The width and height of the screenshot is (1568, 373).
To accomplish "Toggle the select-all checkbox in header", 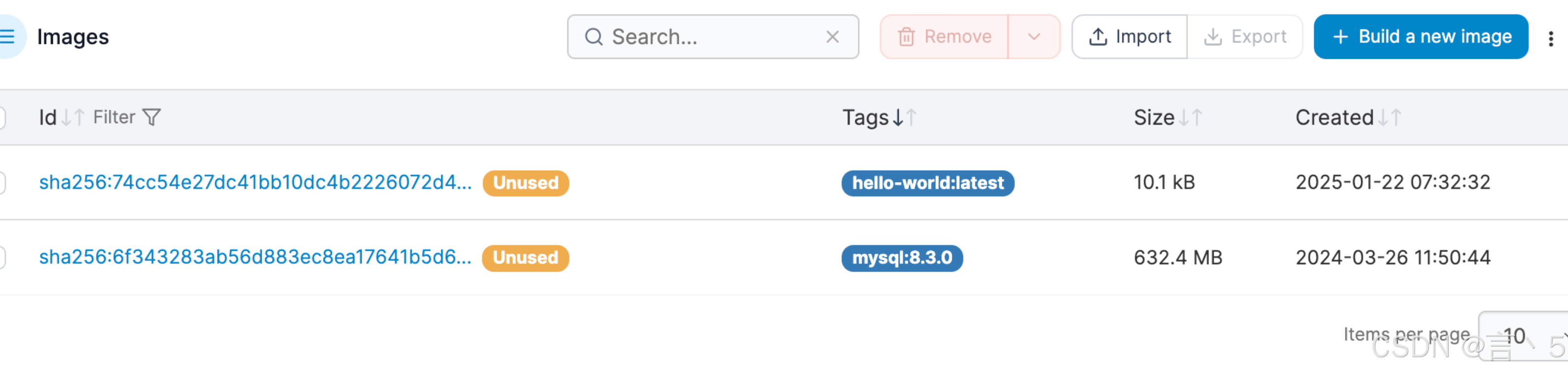I will click(x=3, y=117).
